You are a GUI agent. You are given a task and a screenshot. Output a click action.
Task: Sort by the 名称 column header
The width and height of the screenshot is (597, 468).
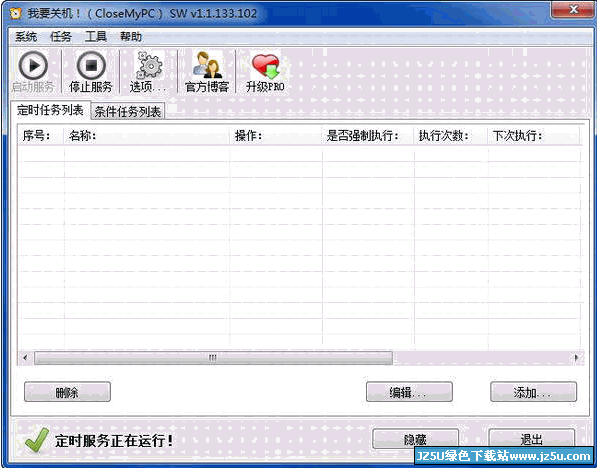[x=147, y=136]
